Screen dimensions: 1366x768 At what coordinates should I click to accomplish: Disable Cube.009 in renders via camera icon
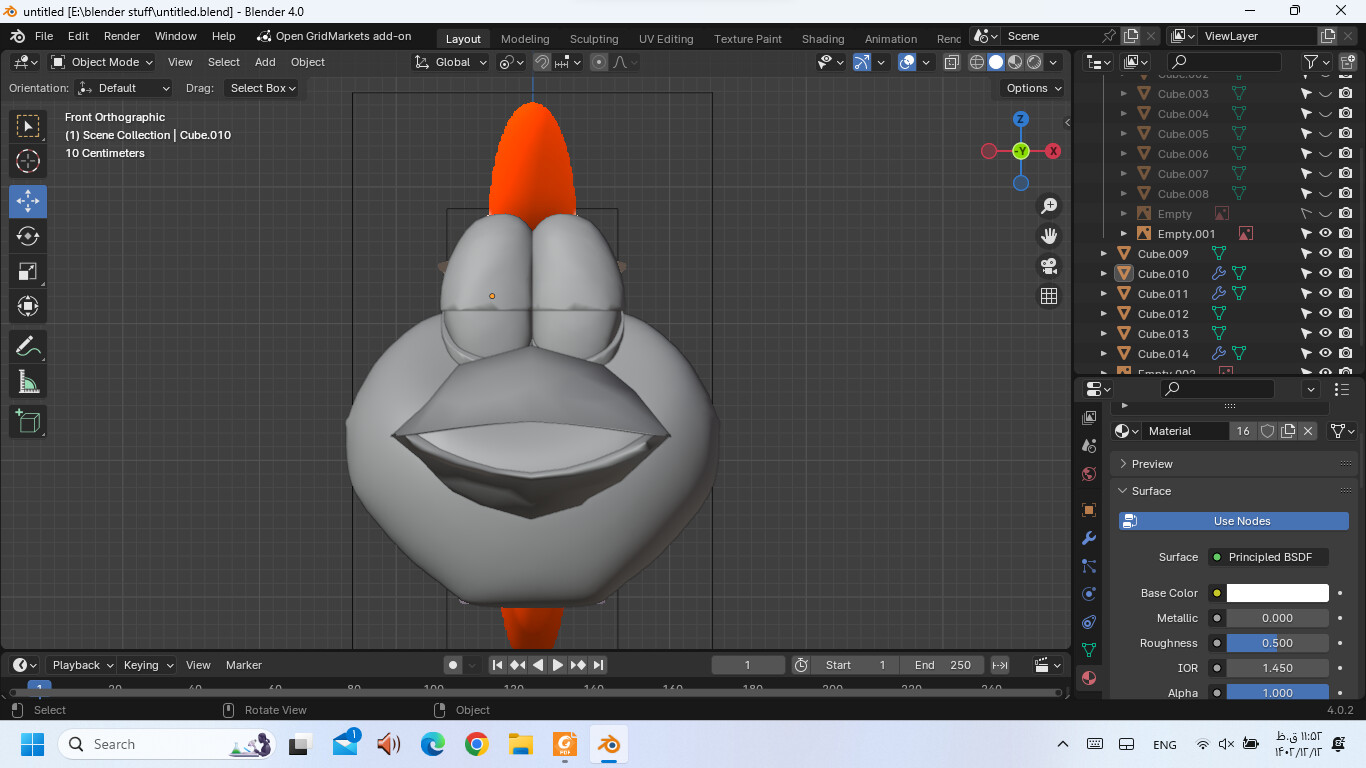pos(1345,253)
